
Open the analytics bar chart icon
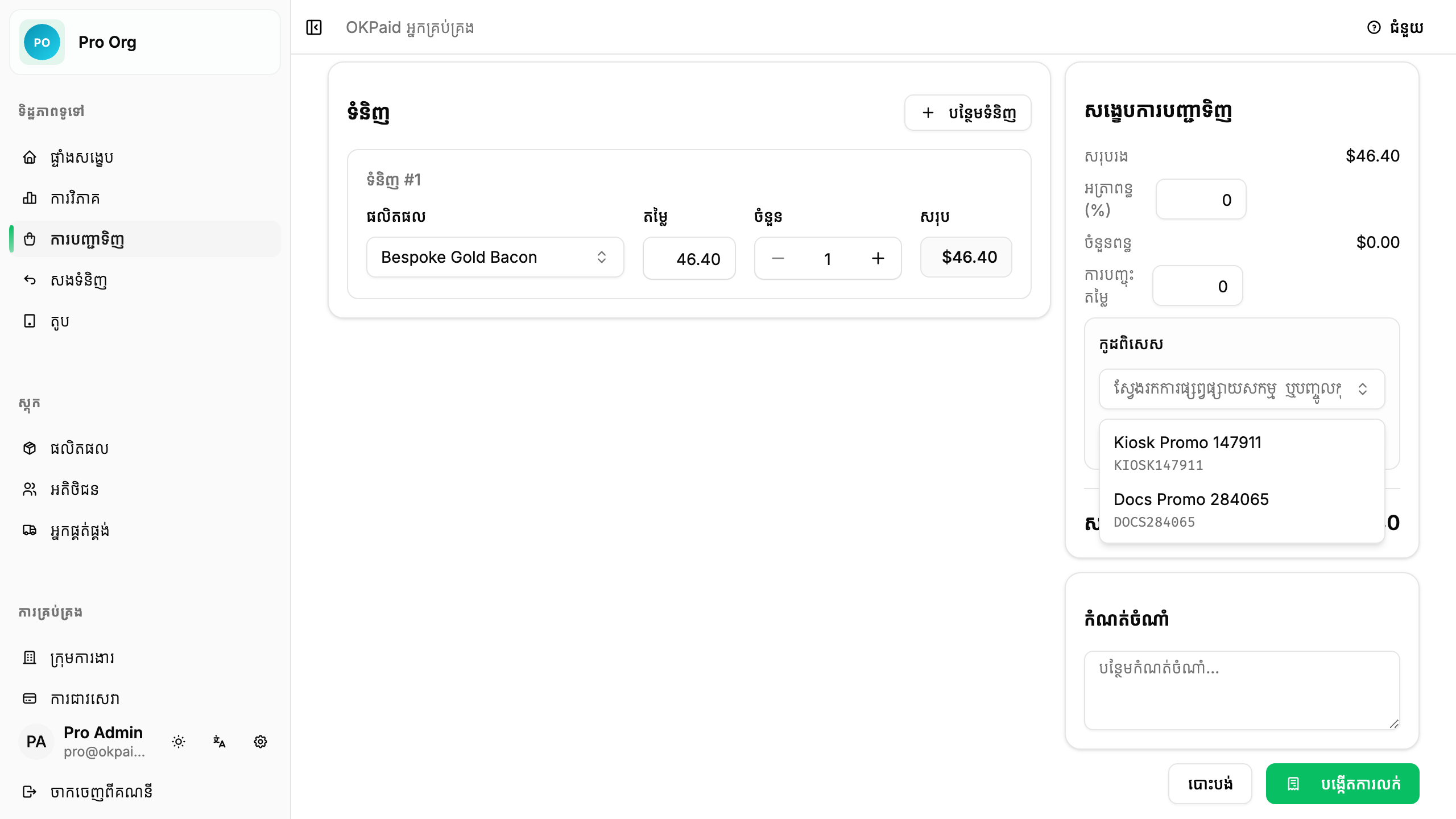click(x=30, y=198)
